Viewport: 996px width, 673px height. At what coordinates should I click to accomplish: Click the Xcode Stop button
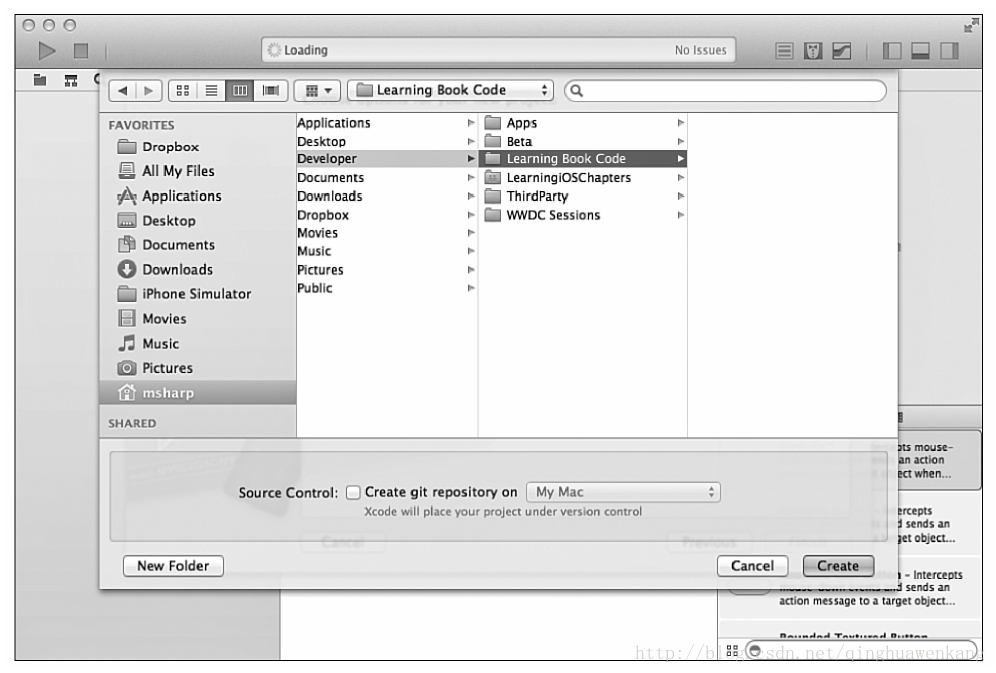click(81, 50)
